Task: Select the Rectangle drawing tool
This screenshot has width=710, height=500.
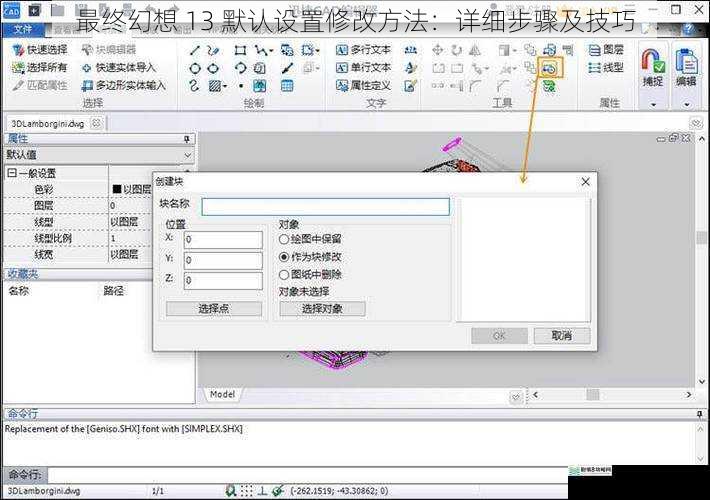Action: 240,50
